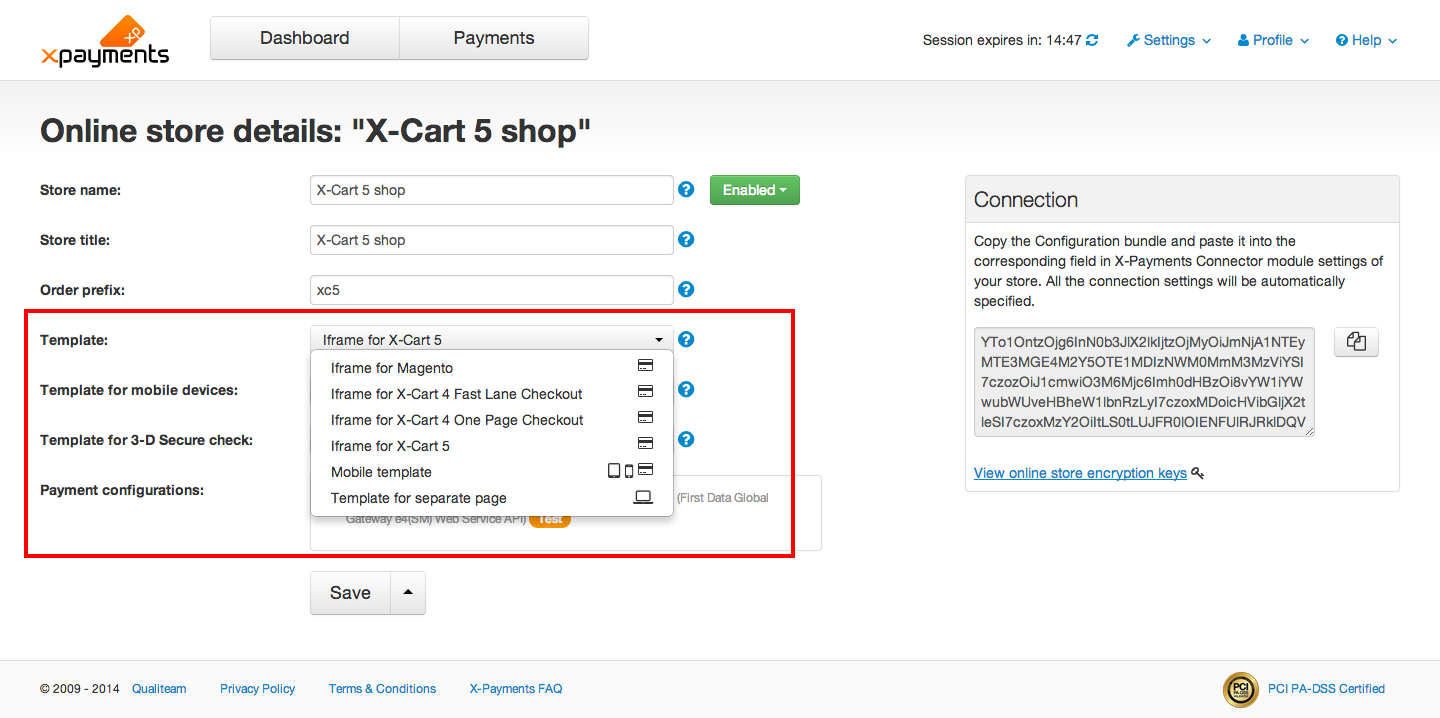Click the card icon beside X-Cart 4 One Page Checkout
This screenshot has height=718, width=1440.
pos(645,417)
